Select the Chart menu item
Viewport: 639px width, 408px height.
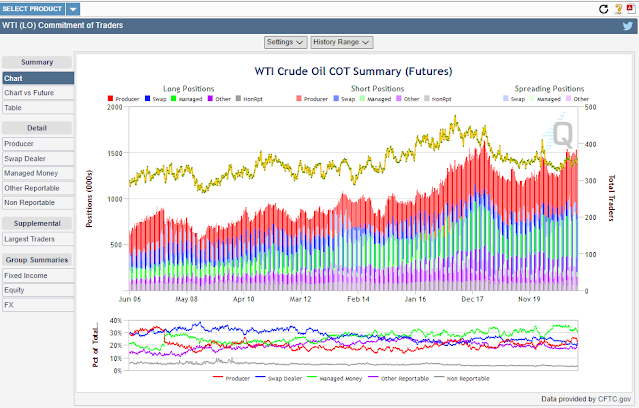click(x=38, y=78)
